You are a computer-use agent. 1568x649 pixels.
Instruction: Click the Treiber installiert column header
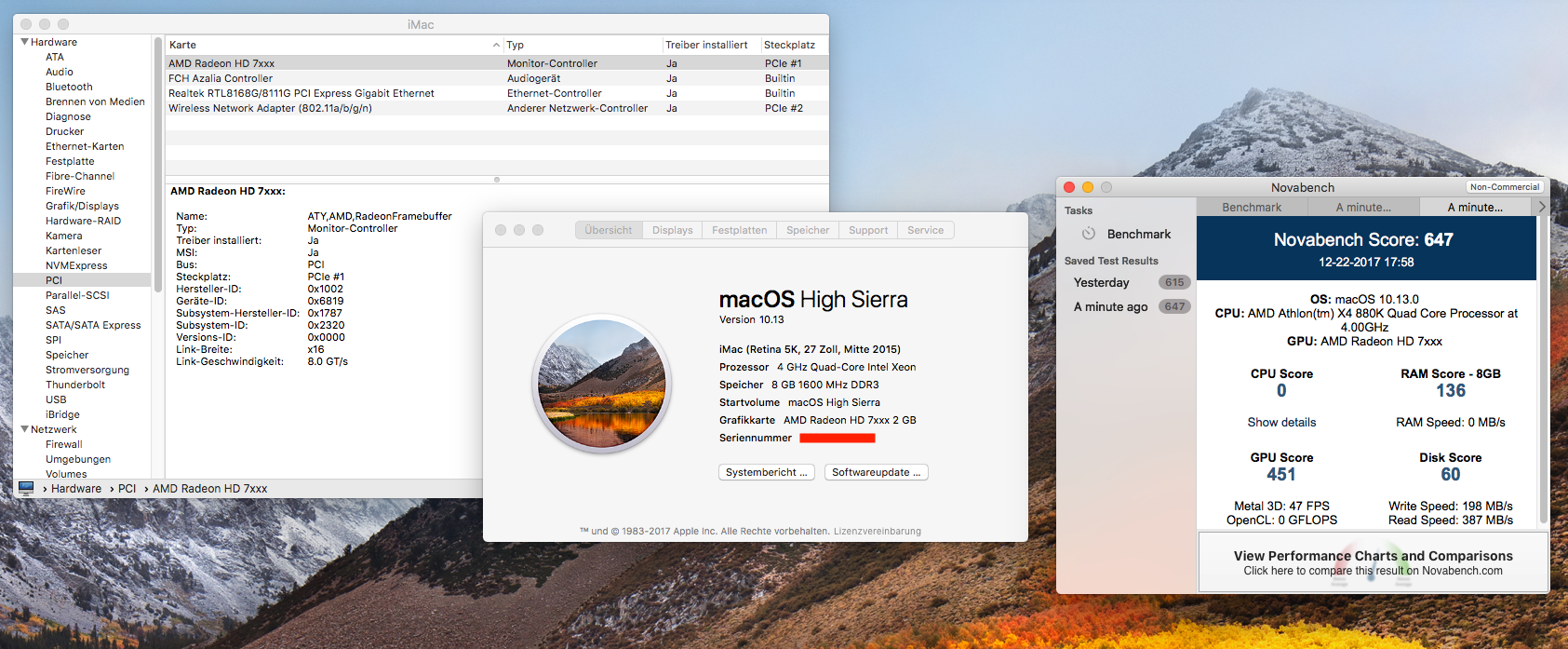[711, 45]
